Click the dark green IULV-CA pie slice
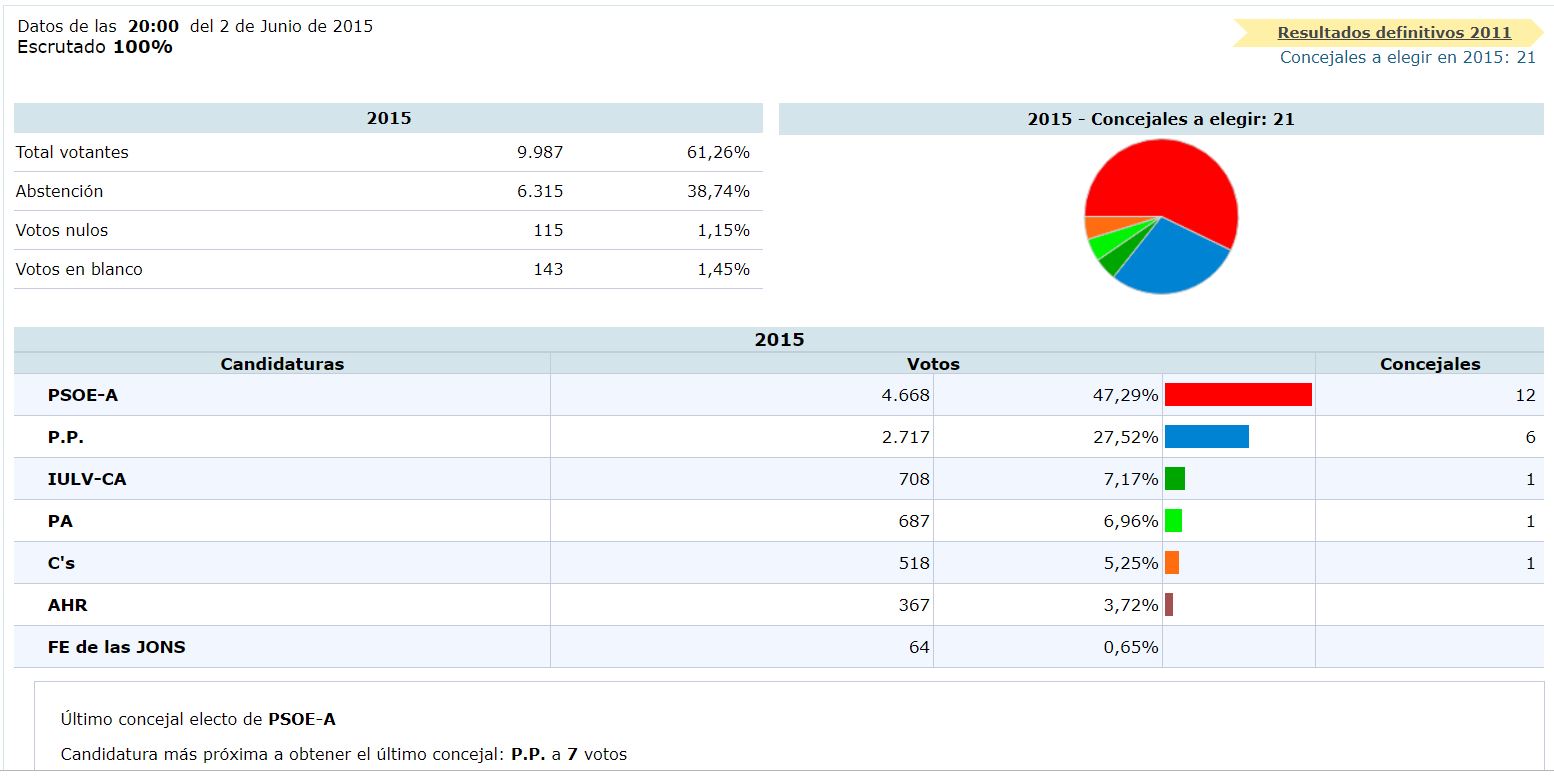1554x776 pixels. coord(1109,265)
